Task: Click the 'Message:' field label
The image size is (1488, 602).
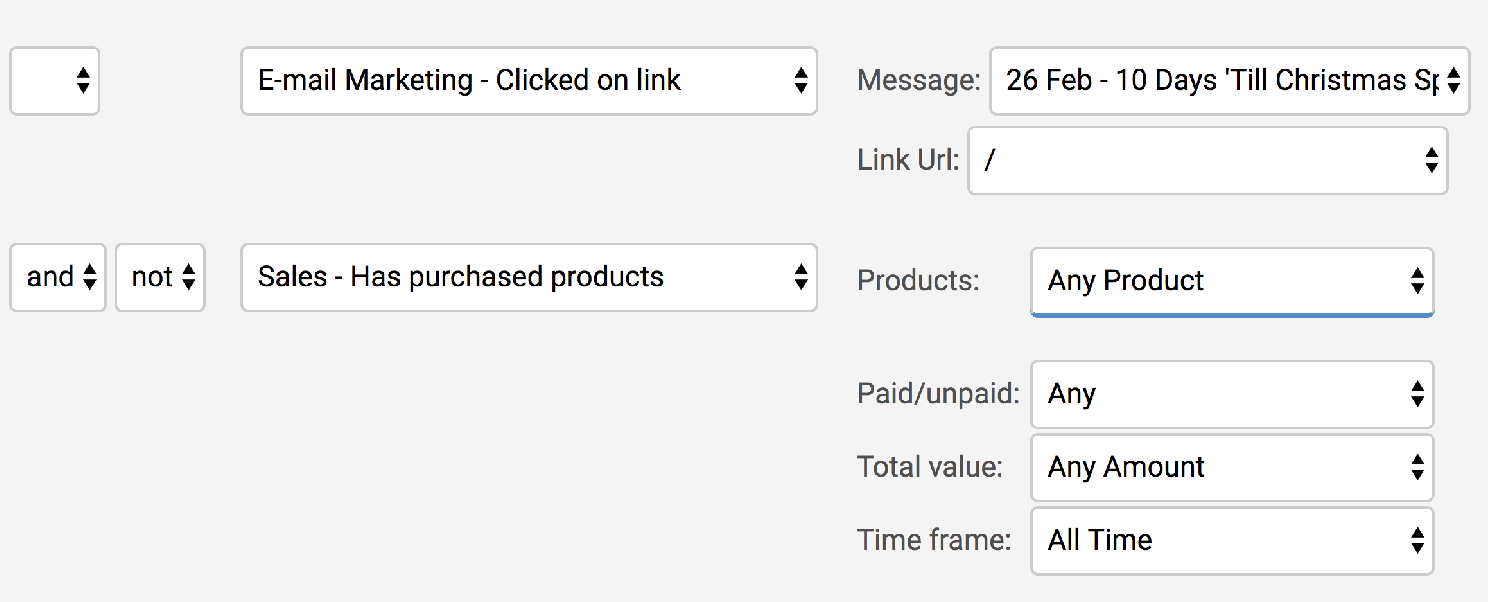Action: pyautogui.click(x=919, y=81)
